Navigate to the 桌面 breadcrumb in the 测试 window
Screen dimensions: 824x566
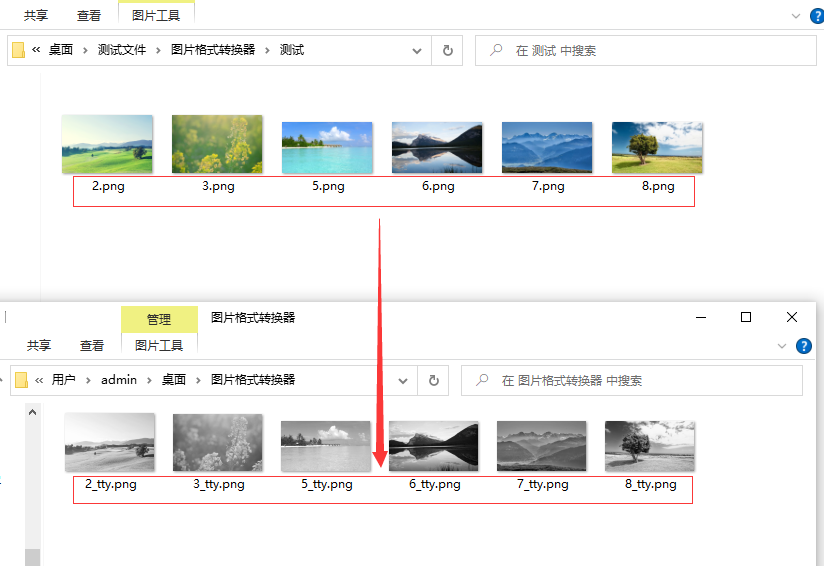pos(61,50)
